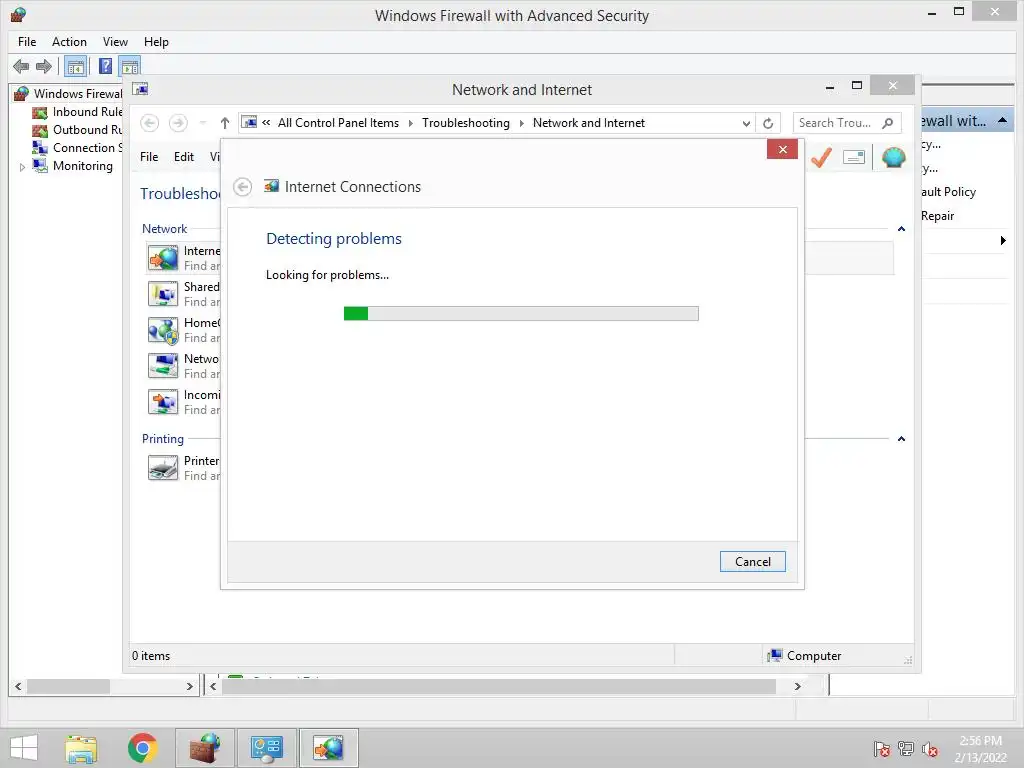Click the orange checkmark toolbar icon
This screenshot has height=768, width=1024.
822,157
